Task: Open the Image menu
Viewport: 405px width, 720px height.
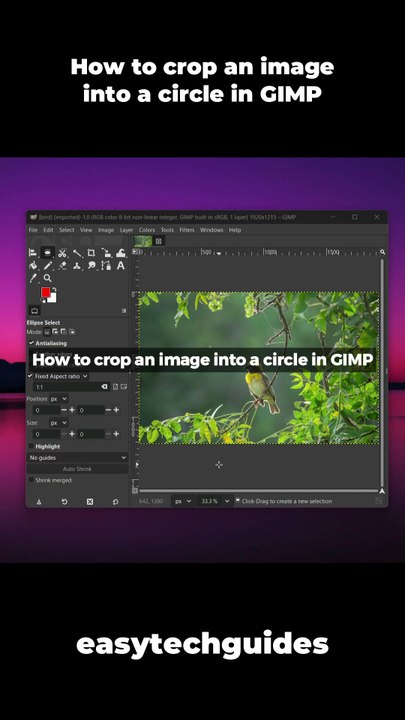Action: pos(106,230)
